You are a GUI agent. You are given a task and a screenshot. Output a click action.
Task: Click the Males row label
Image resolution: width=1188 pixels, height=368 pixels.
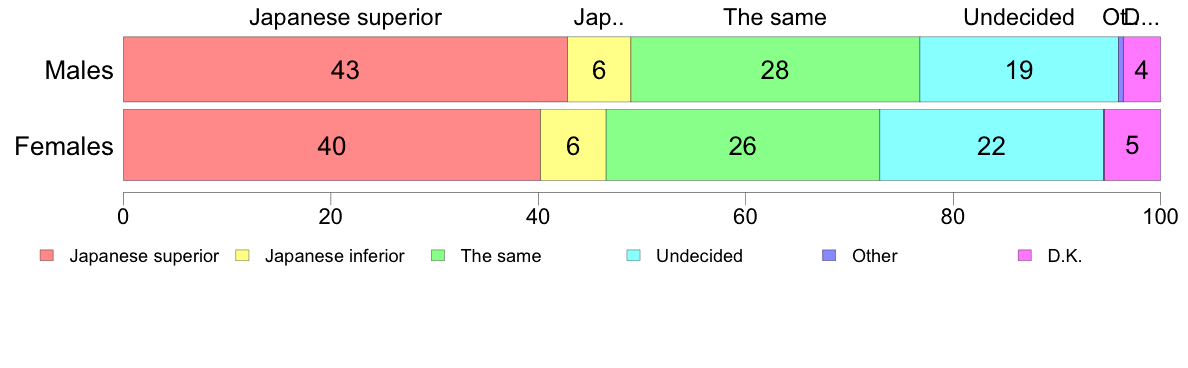click(79, 70)
